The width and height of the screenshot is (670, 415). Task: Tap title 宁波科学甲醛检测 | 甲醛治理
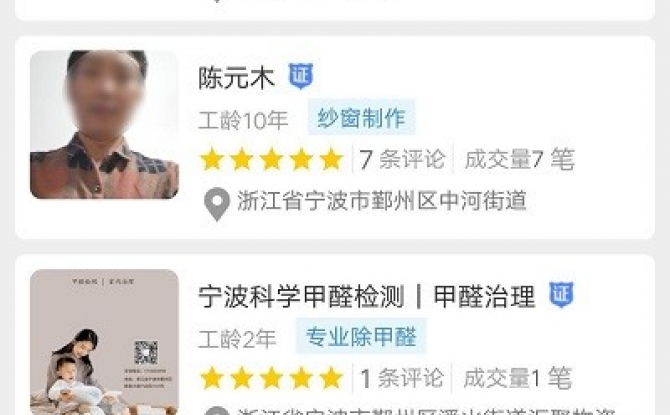click(x=367, y=297)
